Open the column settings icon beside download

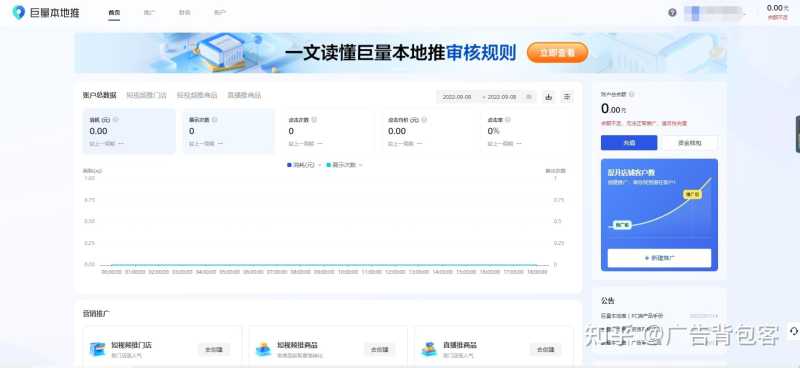pyautogui.click(x=566, y=96)
